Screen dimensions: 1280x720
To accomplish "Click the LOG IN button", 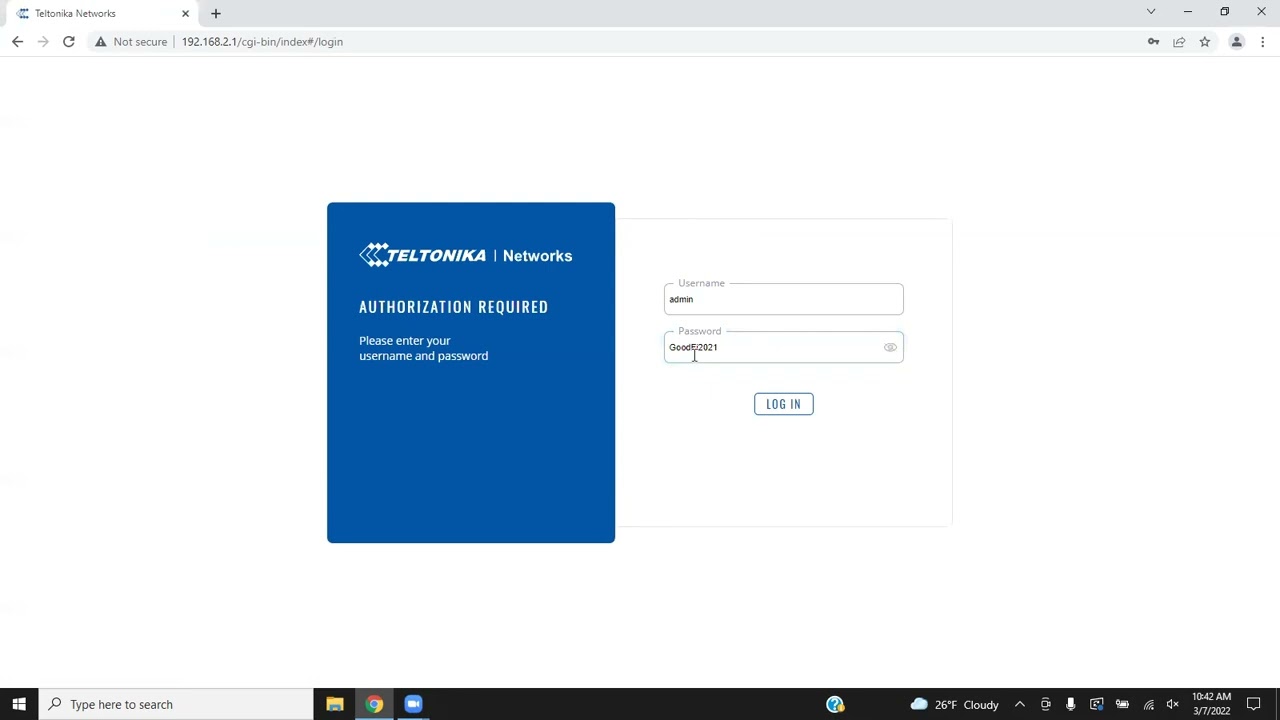I will [784, 404].
